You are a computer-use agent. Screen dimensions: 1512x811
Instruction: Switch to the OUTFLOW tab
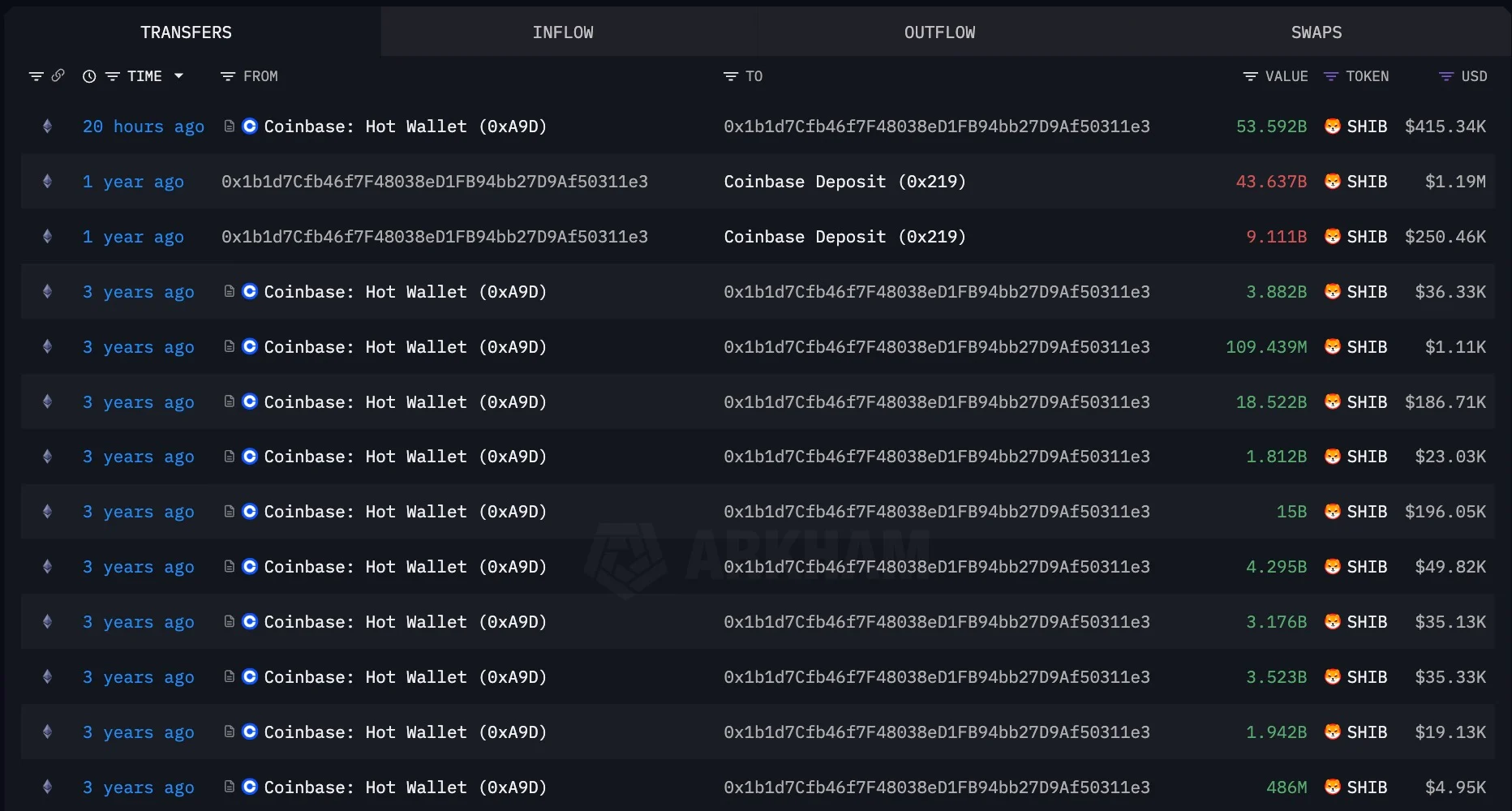click(x=939, y=32)
